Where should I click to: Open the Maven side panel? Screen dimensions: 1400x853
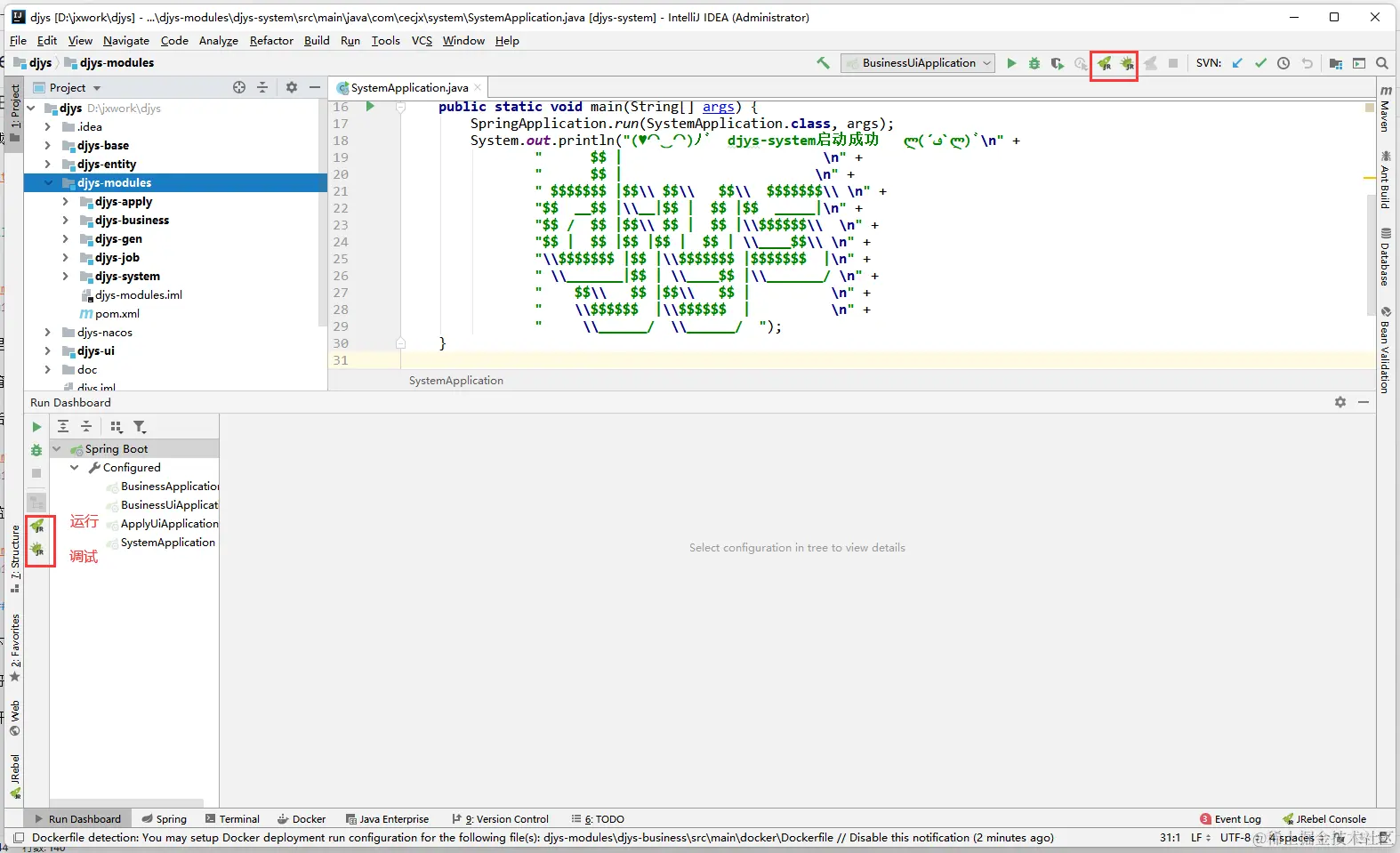1386,109
